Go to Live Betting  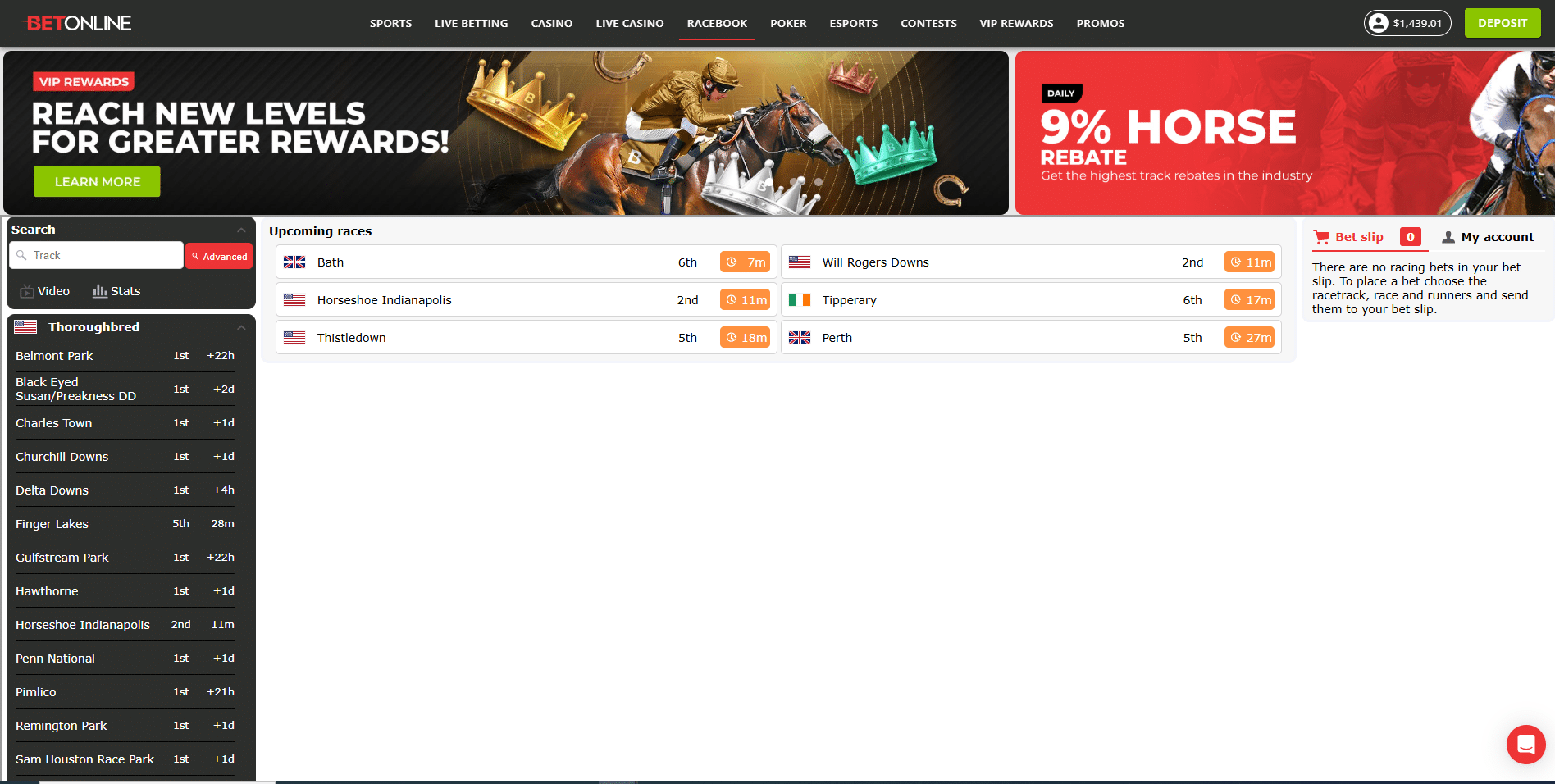472,23
